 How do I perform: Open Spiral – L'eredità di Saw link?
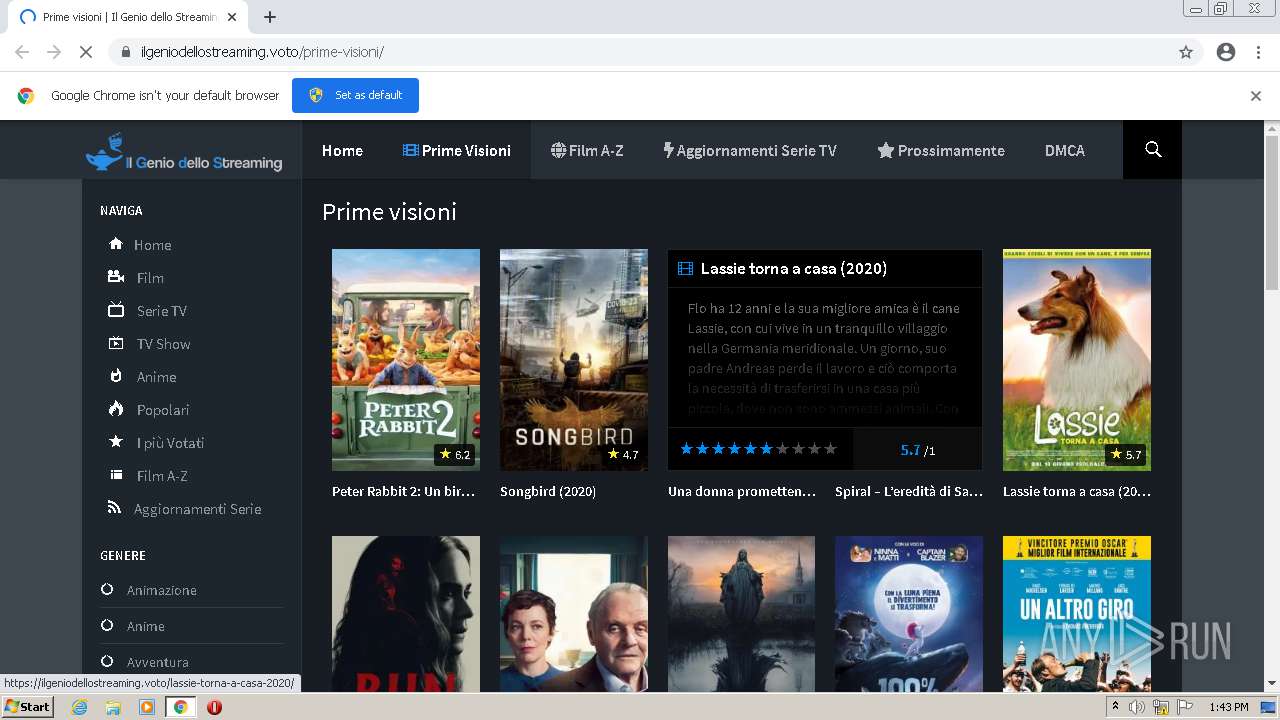pos(909,491)
